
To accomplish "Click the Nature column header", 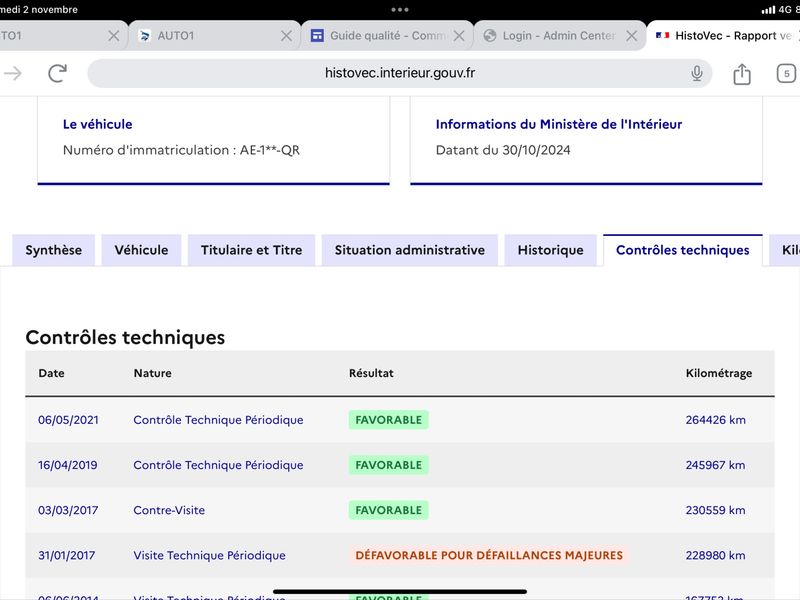I will [153, 373].
